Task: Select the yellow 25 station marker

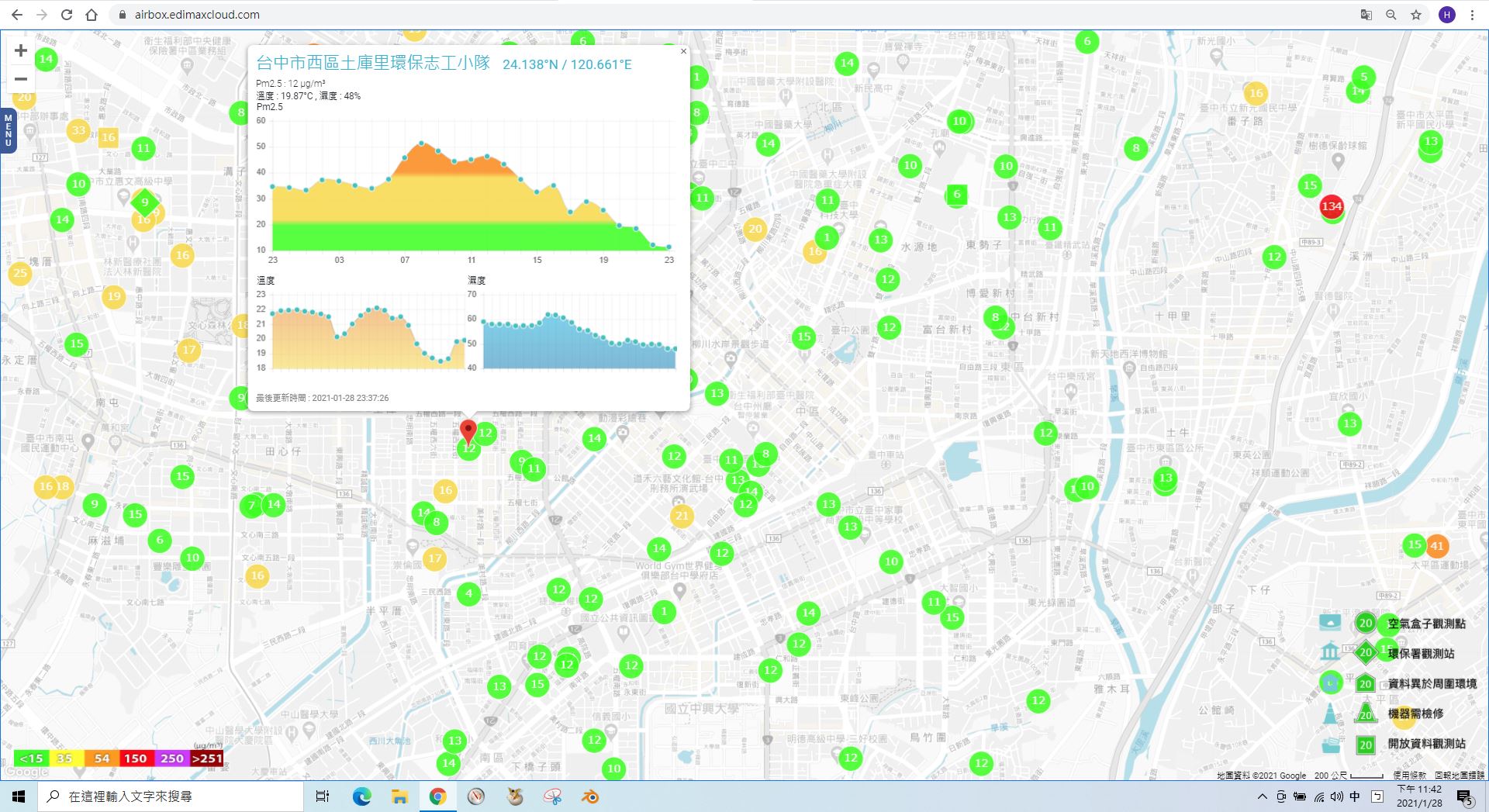Action: coord(20,273)
